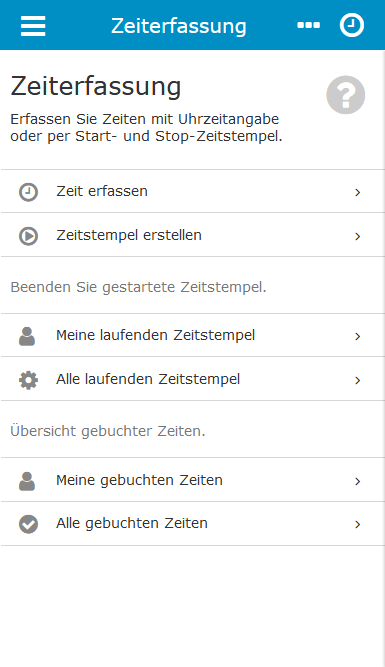This screenshot has height=667, width=385.
Task: Expand Zeitstempel erstellen via its chevron
Action: tap(358, 236)
